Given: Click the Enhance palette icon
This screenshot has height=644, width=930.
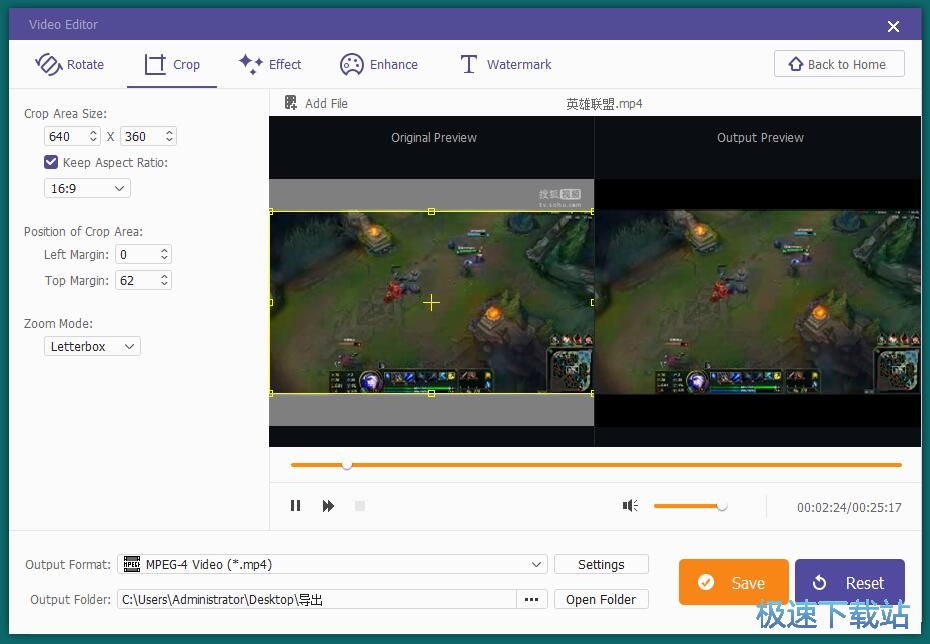Looking at the screenshot, I should point(351,64).
